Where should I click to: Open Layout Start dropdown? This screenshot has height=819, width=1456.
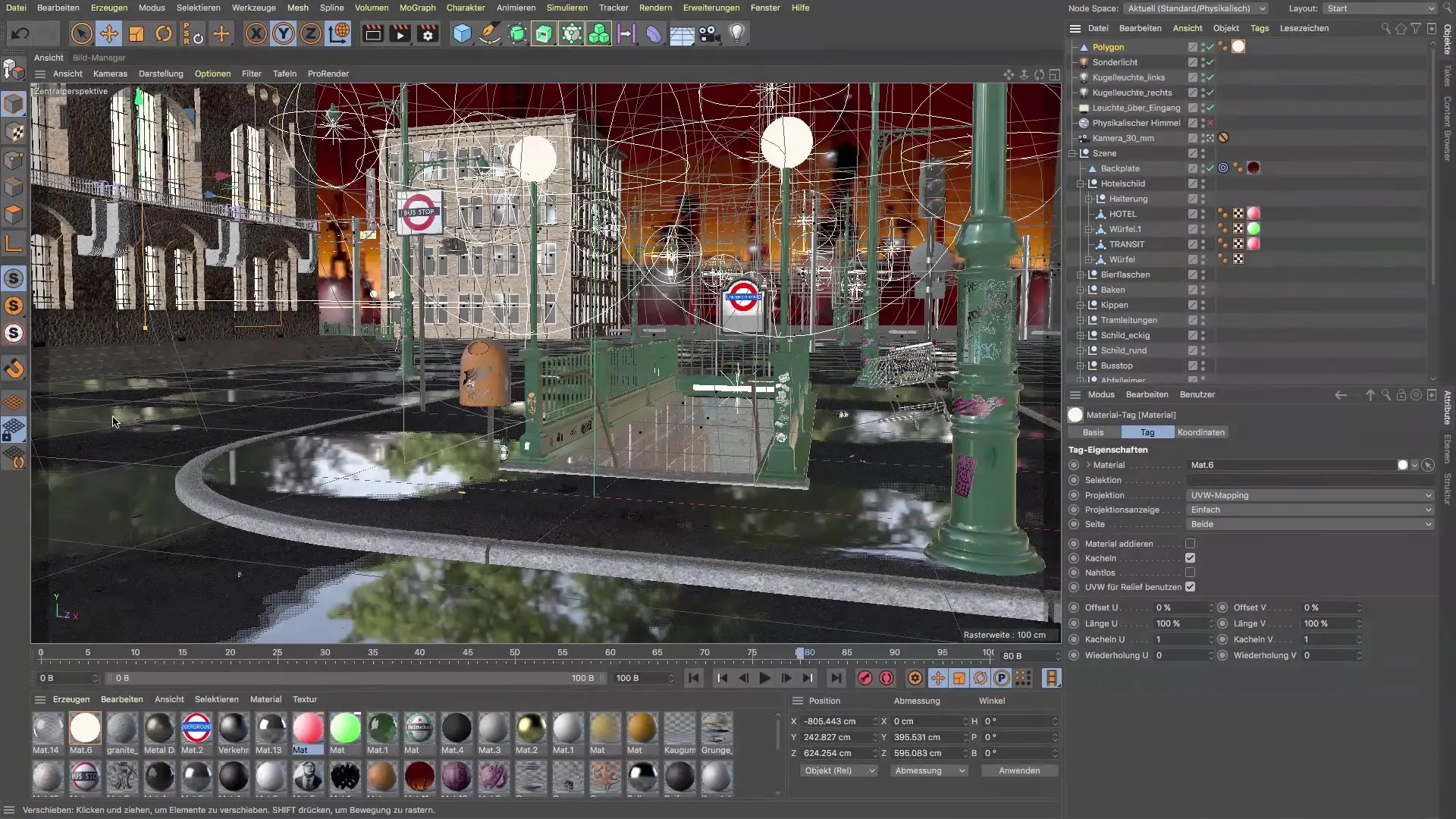[x=1380, y=8]
